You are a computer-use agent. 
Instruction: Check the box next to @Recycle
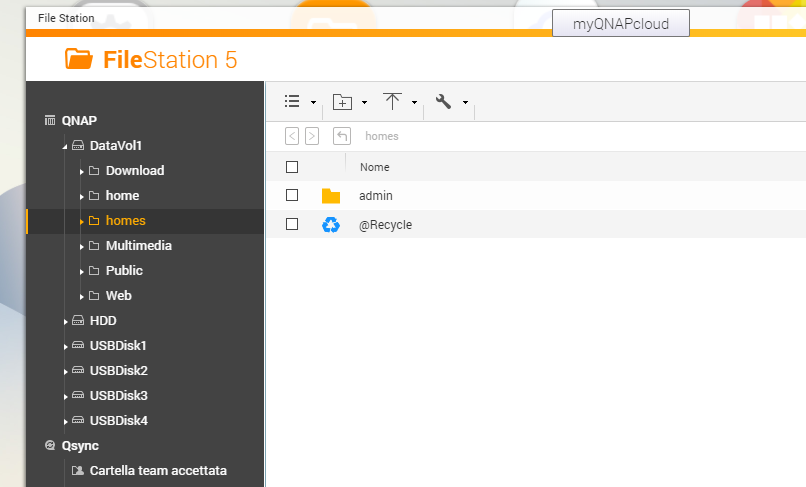tap(292, 225)
